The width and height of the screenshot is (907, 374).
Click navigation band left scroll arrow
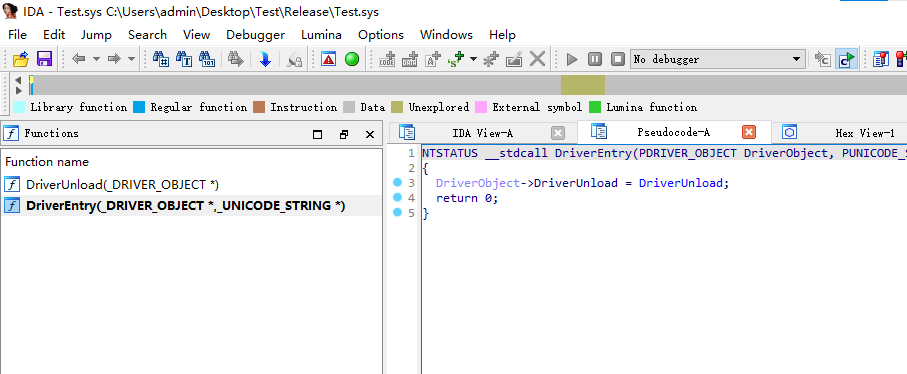pyautogui.click(x=18, y=80)
